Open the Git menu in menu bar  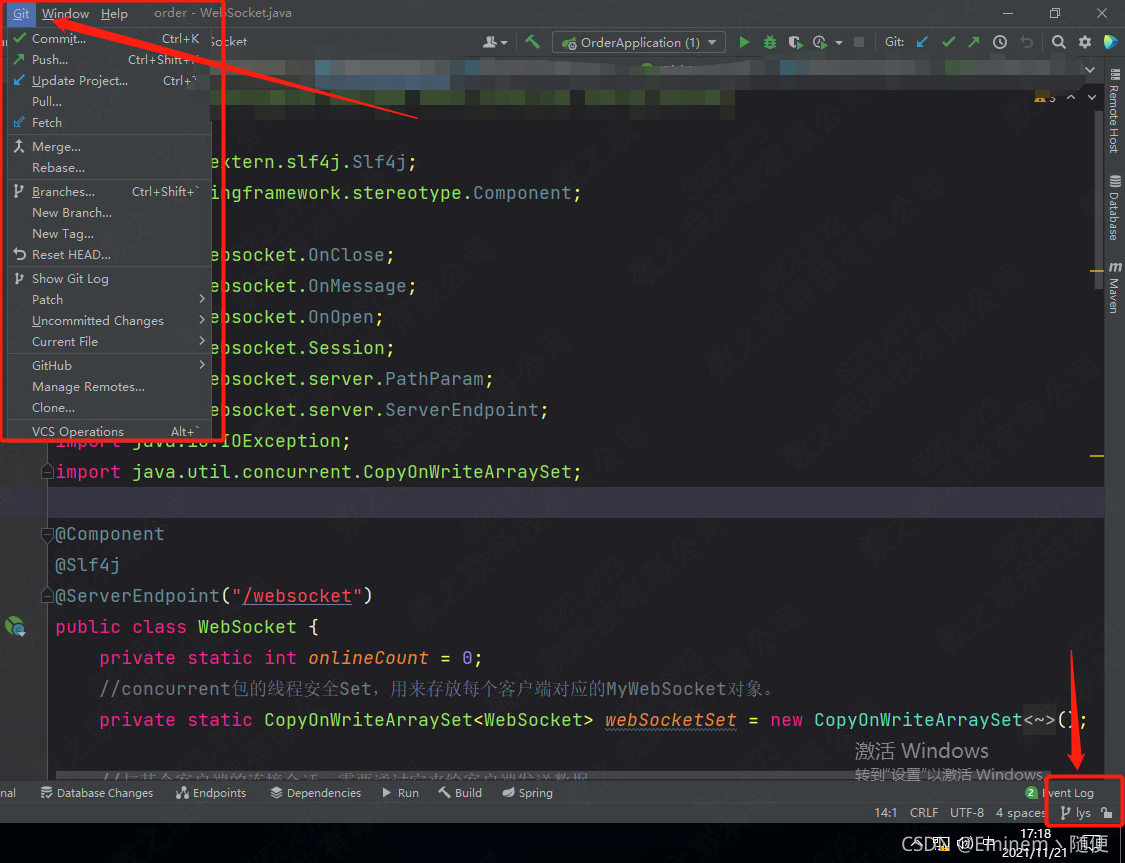[21, 13]
